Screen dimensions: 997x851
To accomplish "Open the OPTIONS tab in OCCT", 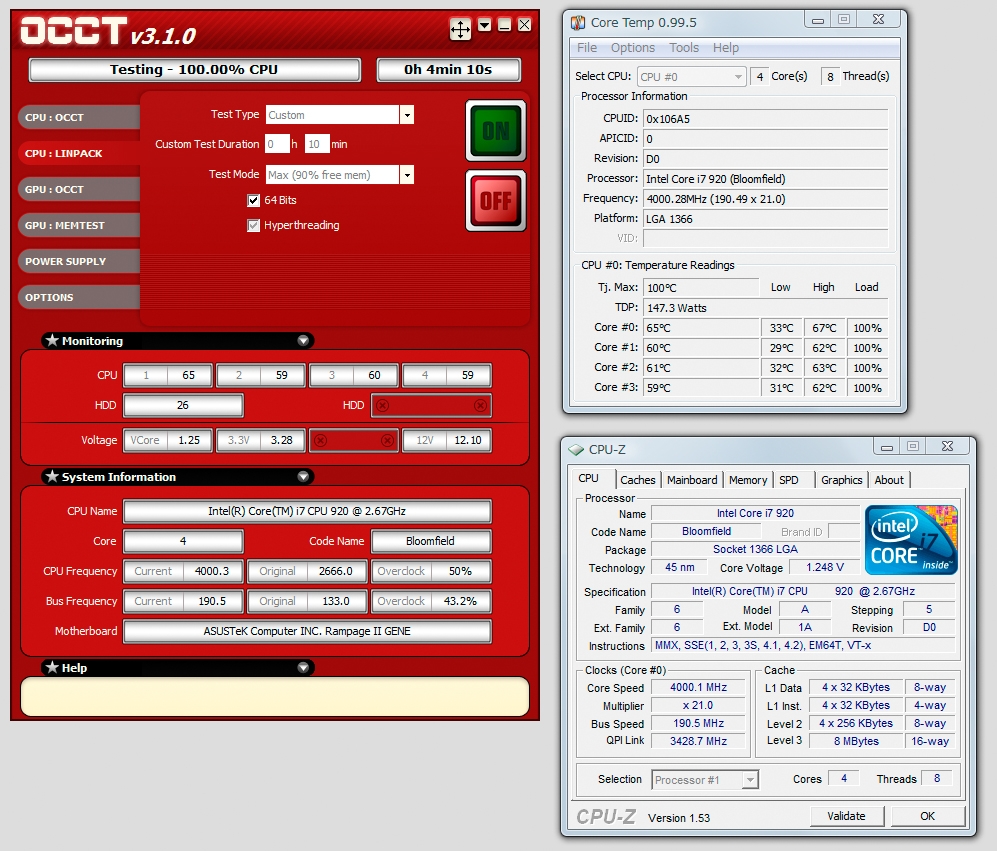I will [79, 297].
